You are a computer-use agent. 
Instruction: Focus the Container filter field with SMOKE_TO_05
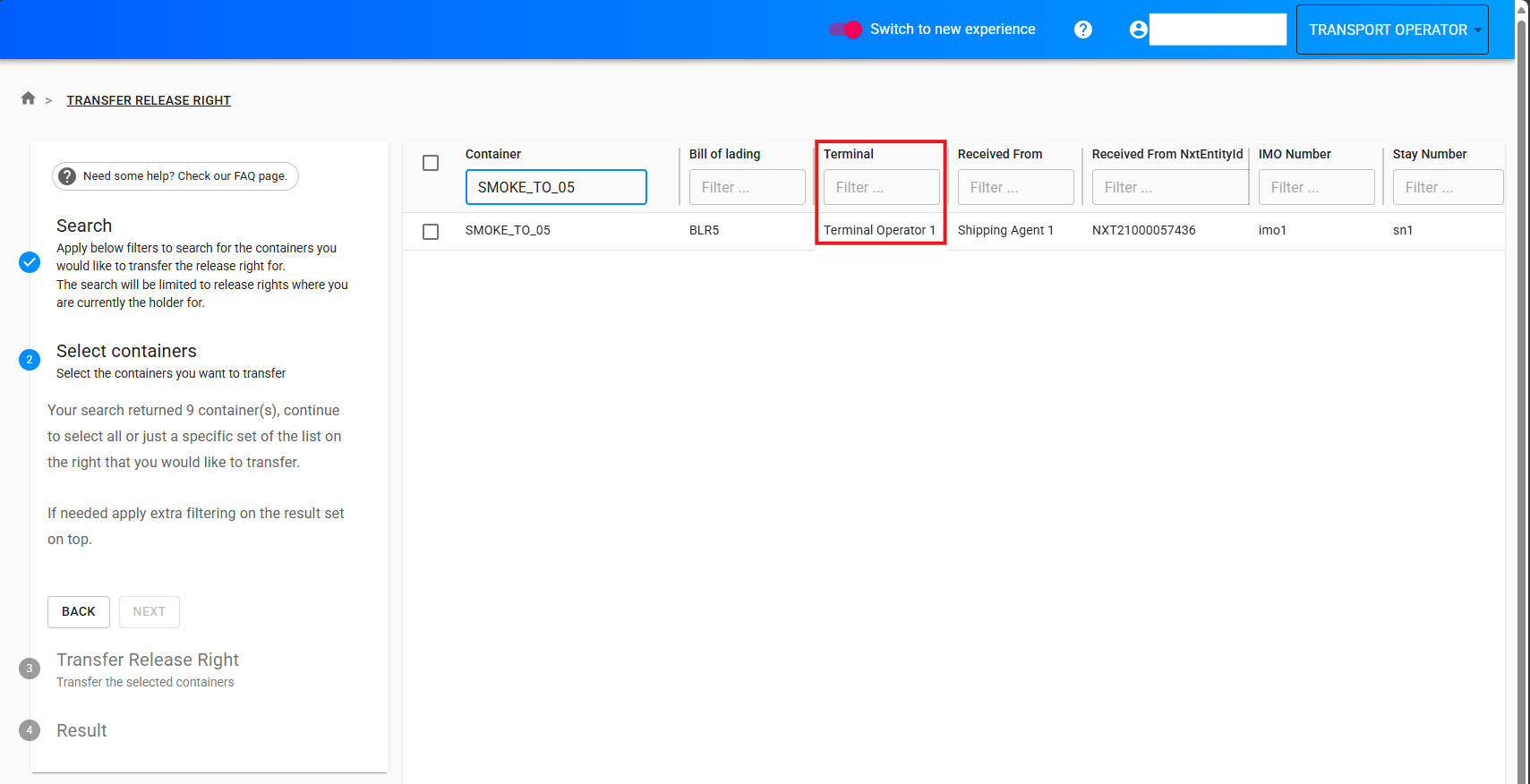coord(555,187)
